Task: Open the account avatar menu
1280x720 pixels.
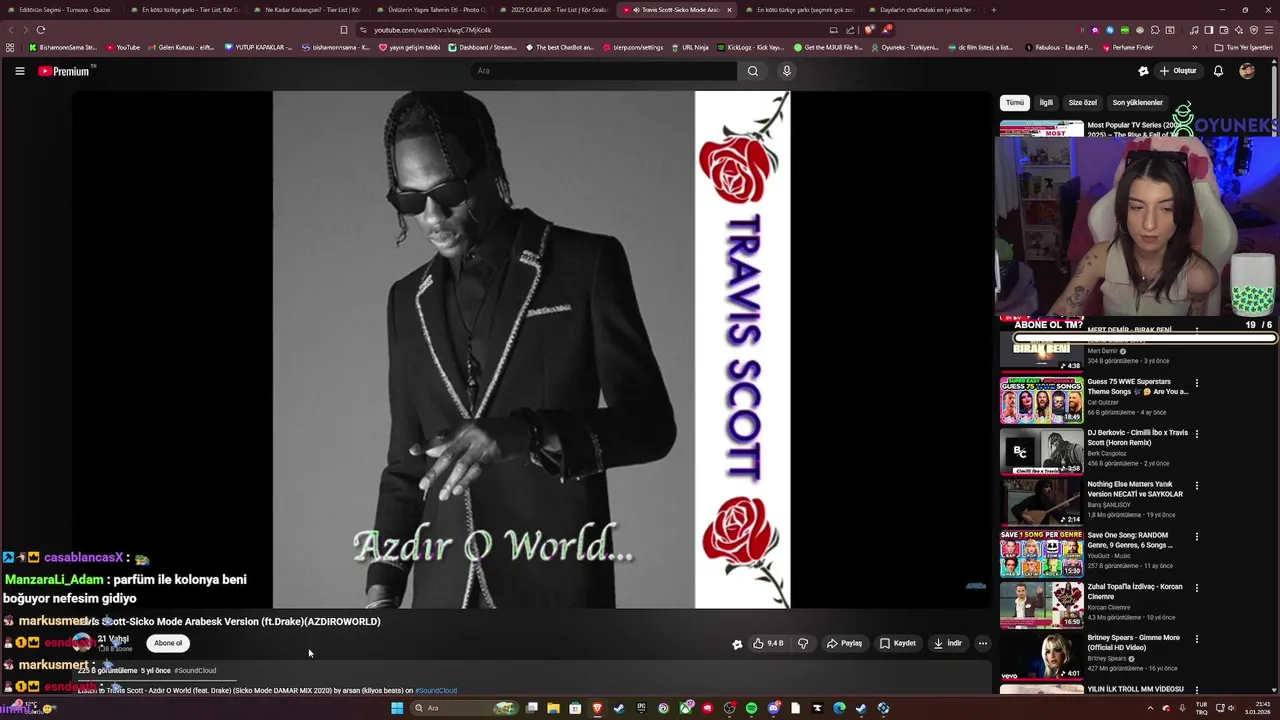Action: [x=1247, y=71]
